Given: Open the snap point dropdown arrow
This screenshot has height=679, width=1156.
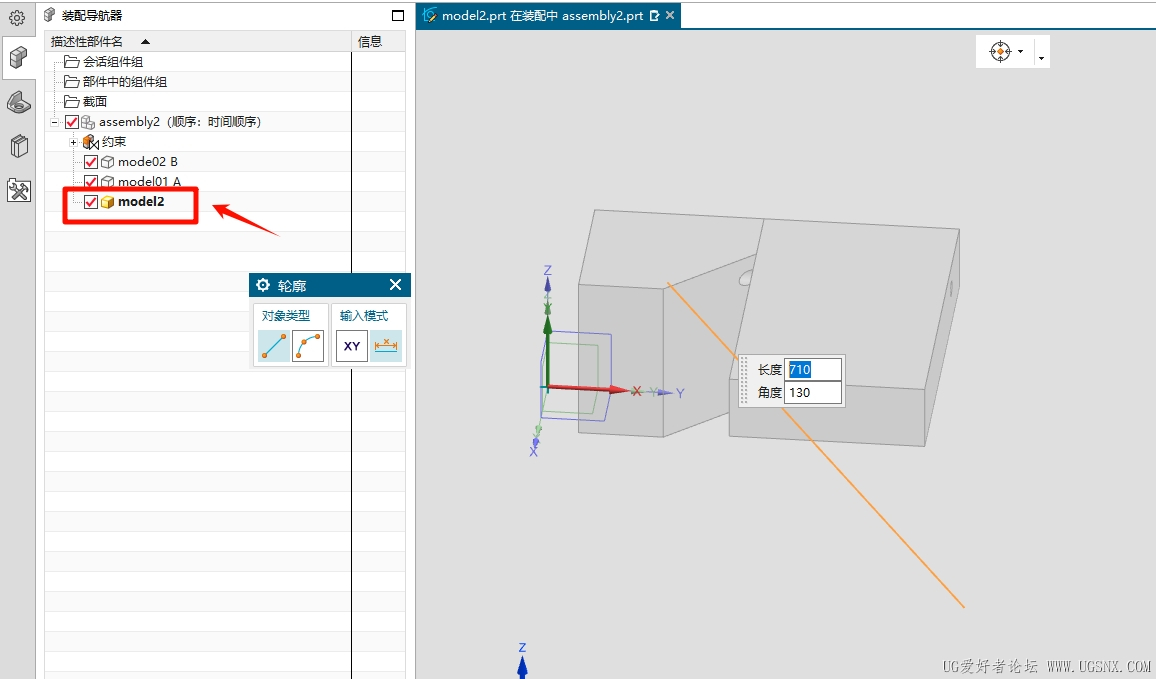Looking at the screenshot, I should [1041, 58].
